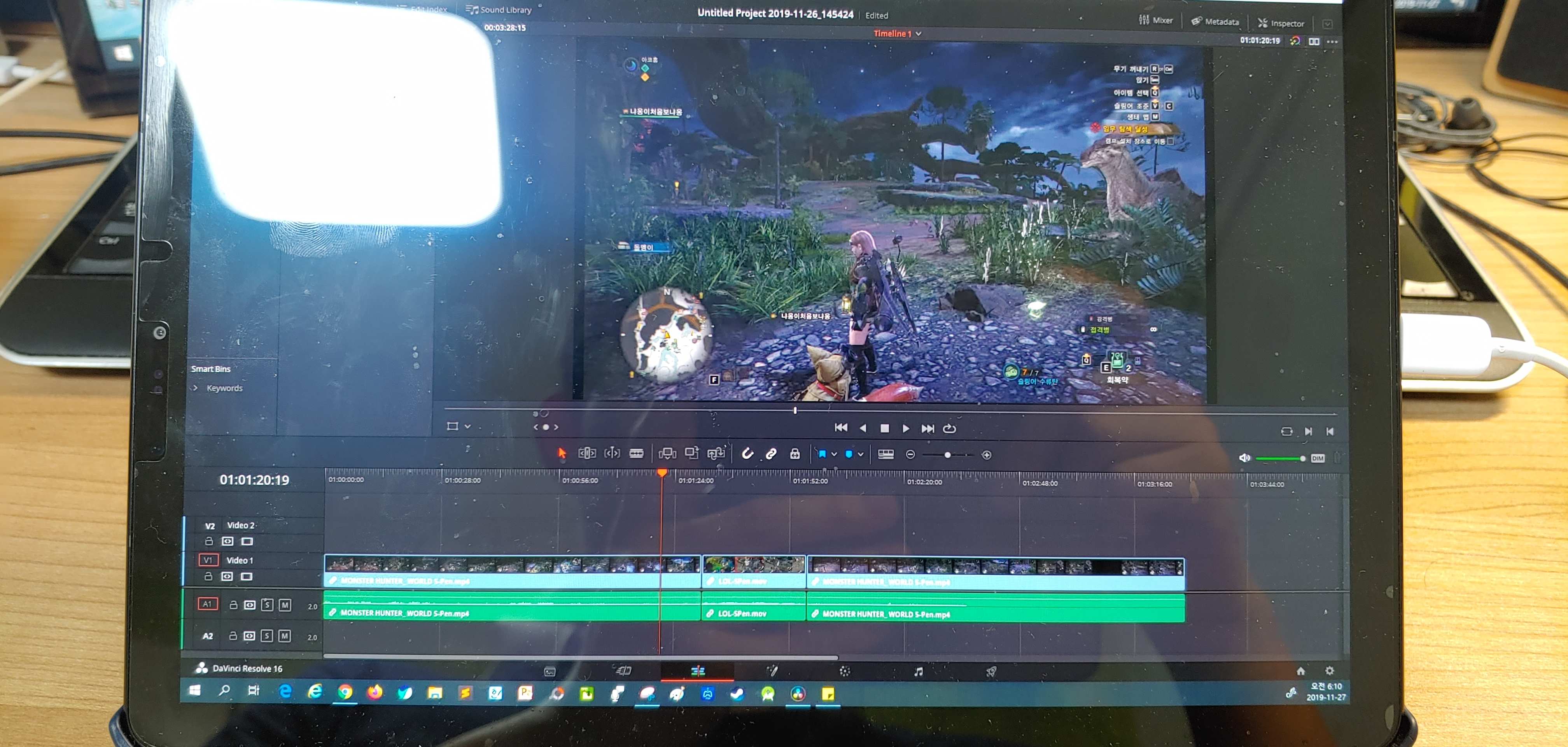
Task: Toggle the DIM audio button
Action: point(1318,458)
